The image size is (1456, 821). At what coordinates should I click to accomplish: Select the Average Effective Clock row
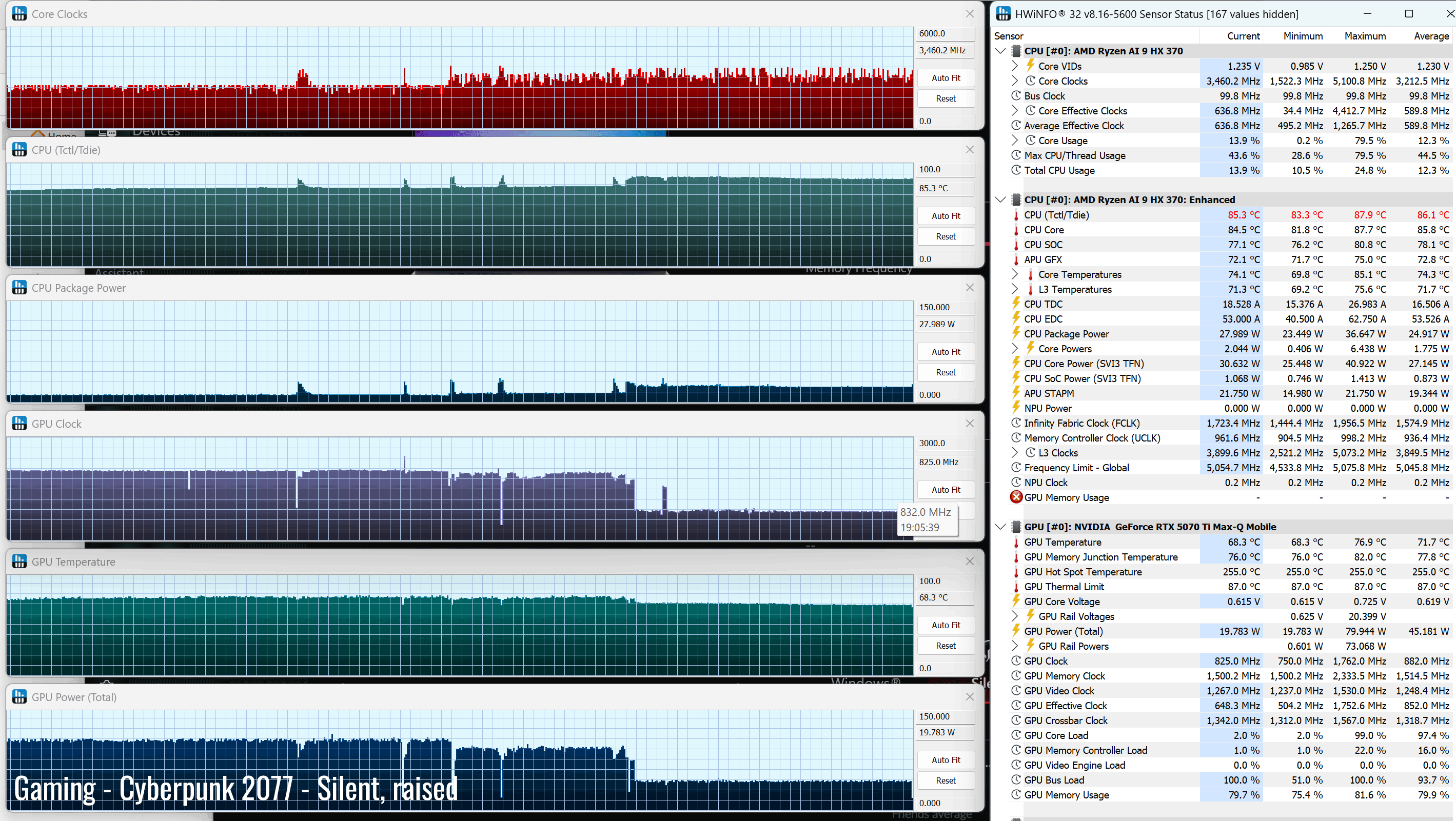point(1224,126)
